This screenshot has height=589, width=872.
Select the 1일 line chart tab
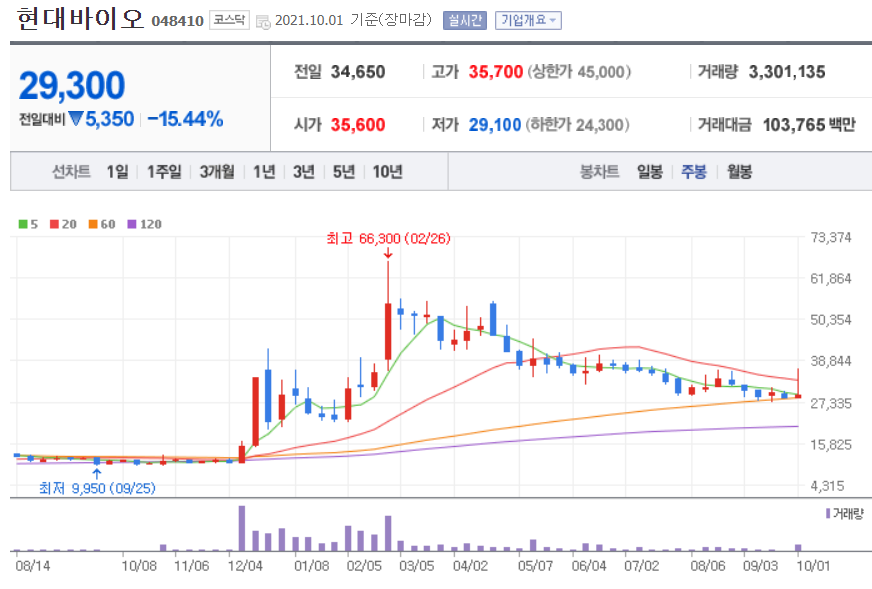(117, 171)
